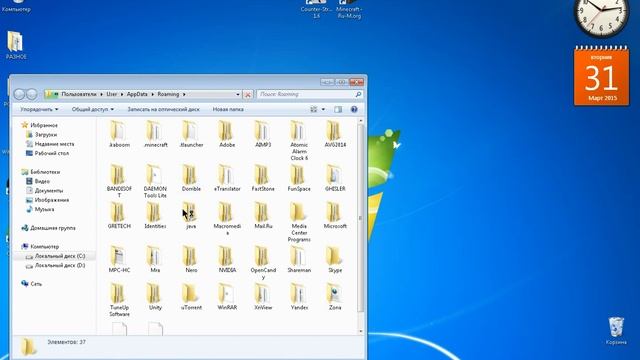This screenshot has height=360, width=640.
Task: Select the DAEMON Tools Lite folder
Action: (155, 181)
